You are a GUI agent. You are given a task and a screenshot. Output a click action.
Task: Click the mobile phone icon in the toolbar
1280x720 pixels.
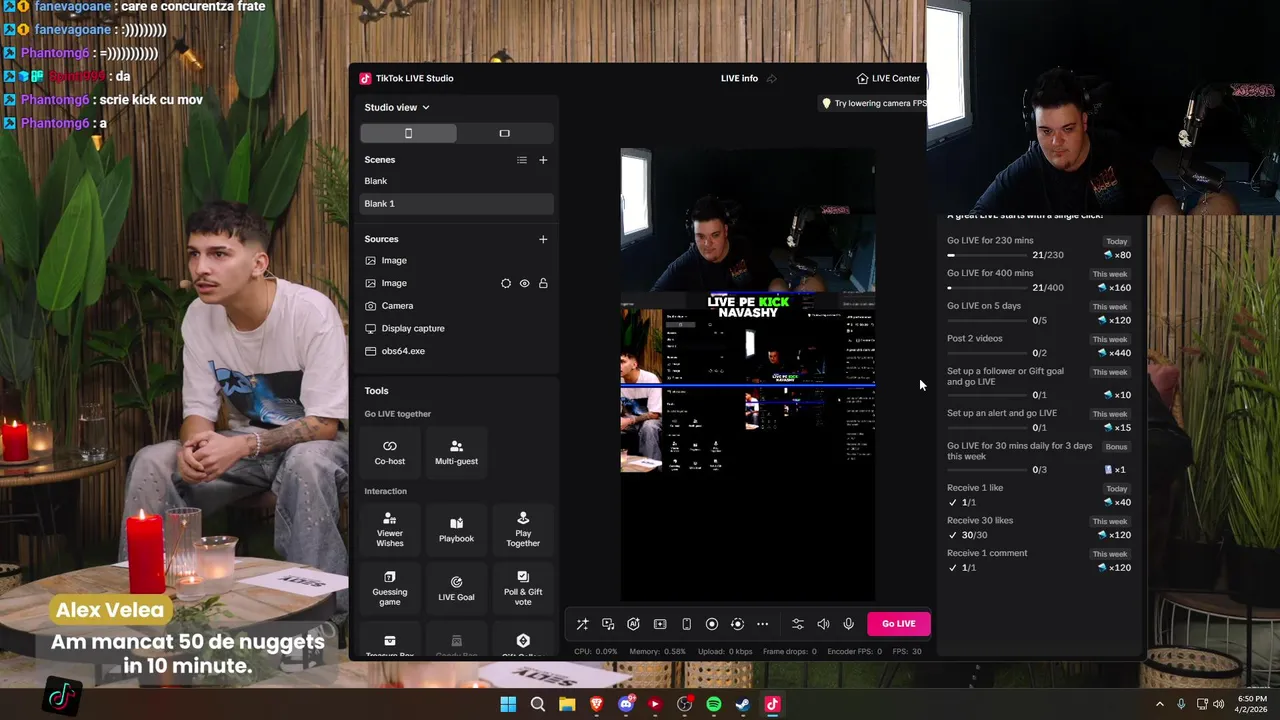[686, 624]
